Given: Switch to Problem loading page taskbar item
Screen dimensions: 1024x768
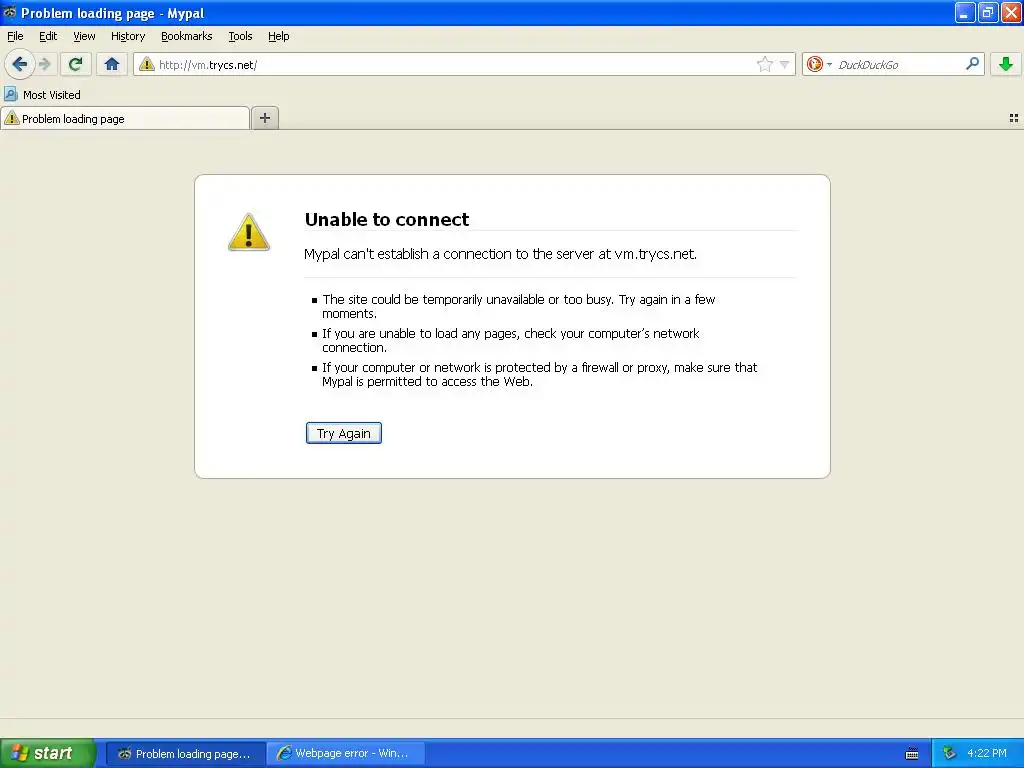Looking at the screenshot, I should [185, 754].
